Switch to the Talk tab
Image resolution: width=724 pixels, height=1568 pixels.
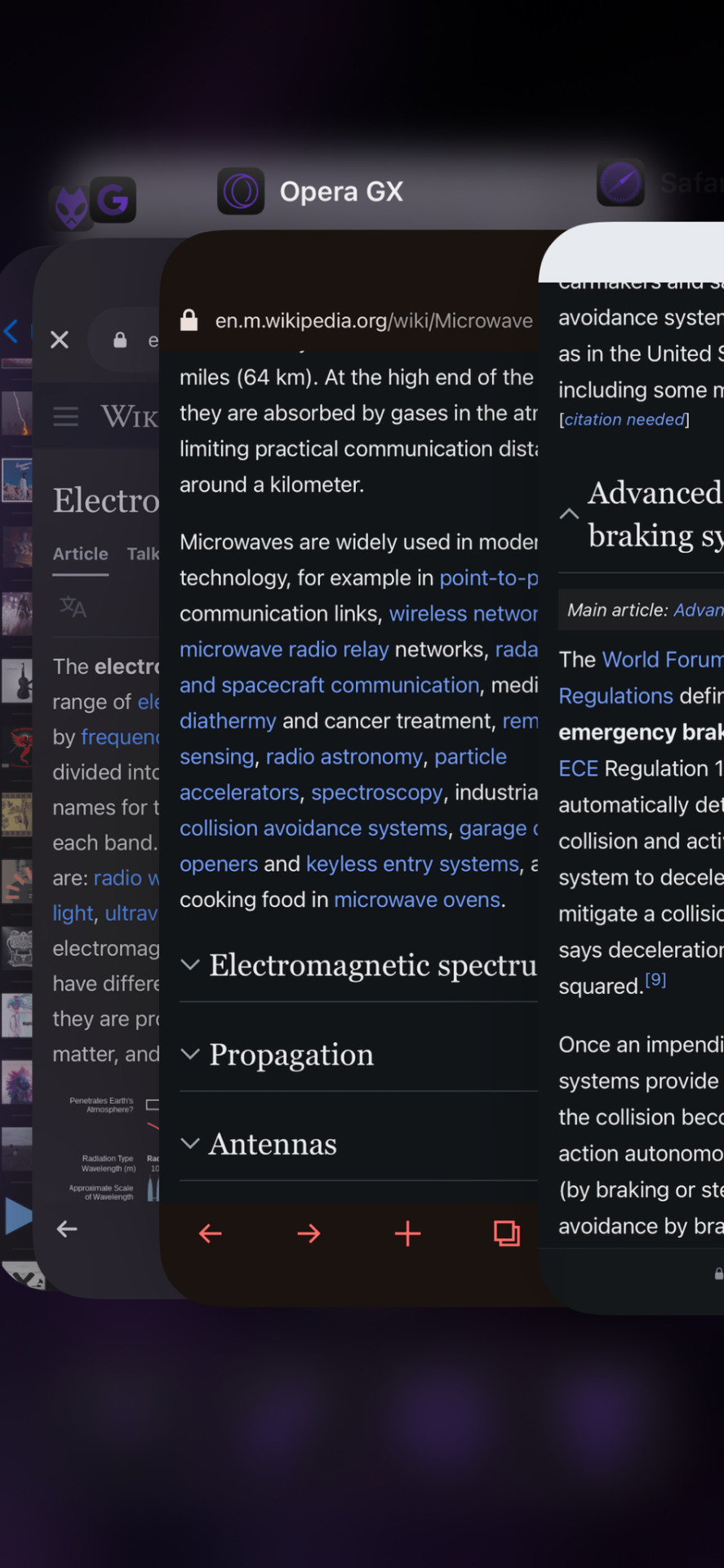click(143, 554)
